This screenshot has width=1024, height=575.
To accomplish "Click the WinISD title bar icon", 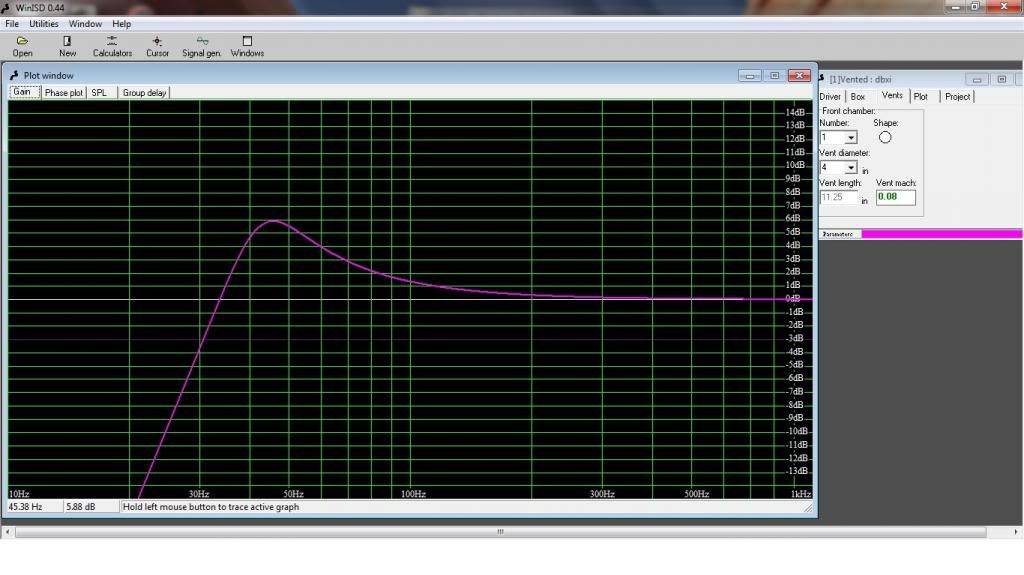I will pyautogui.click(x=6, y=8).
